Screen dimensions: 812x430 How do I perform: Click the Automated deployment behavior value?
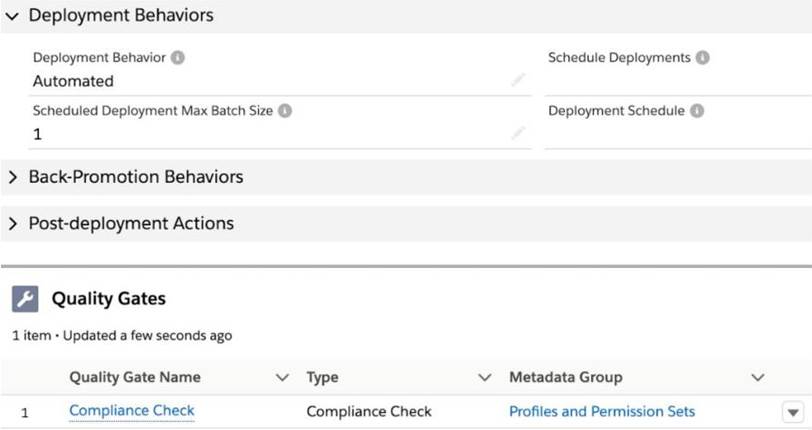coord(73,81)
